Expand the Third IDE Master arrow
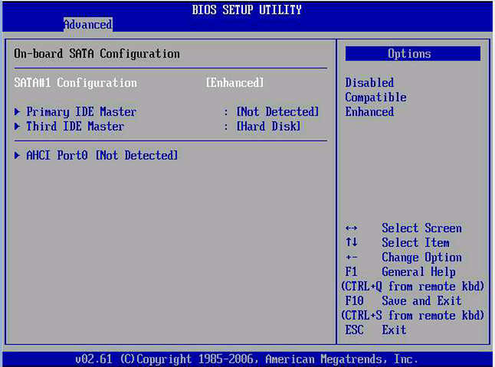495x367 pixels. click(x=17, y=126)
